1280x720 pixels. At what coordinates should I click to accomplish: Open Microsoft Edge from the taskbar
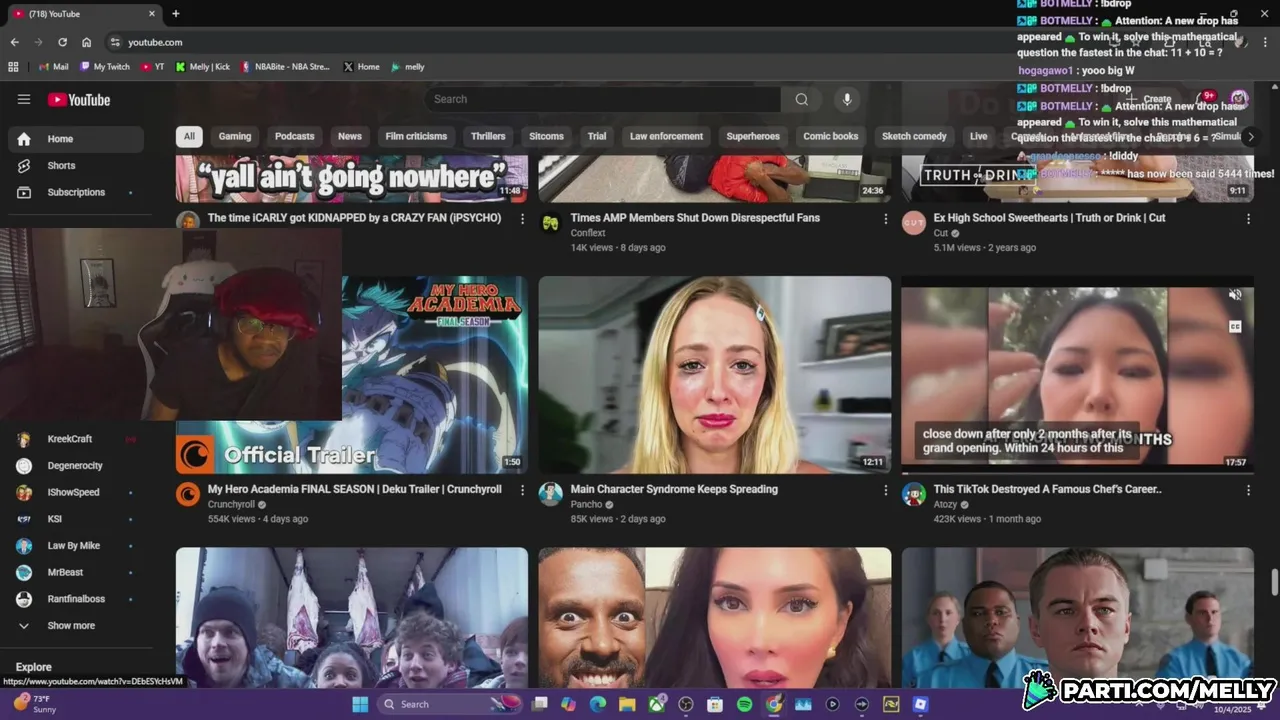(598, 704)
